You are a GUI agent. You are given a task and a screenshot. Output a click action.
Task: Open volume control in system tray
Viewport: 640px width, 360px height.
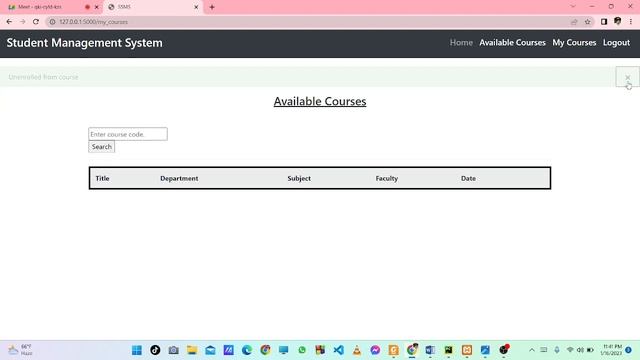pyautogui.click(x=580, y=350)
